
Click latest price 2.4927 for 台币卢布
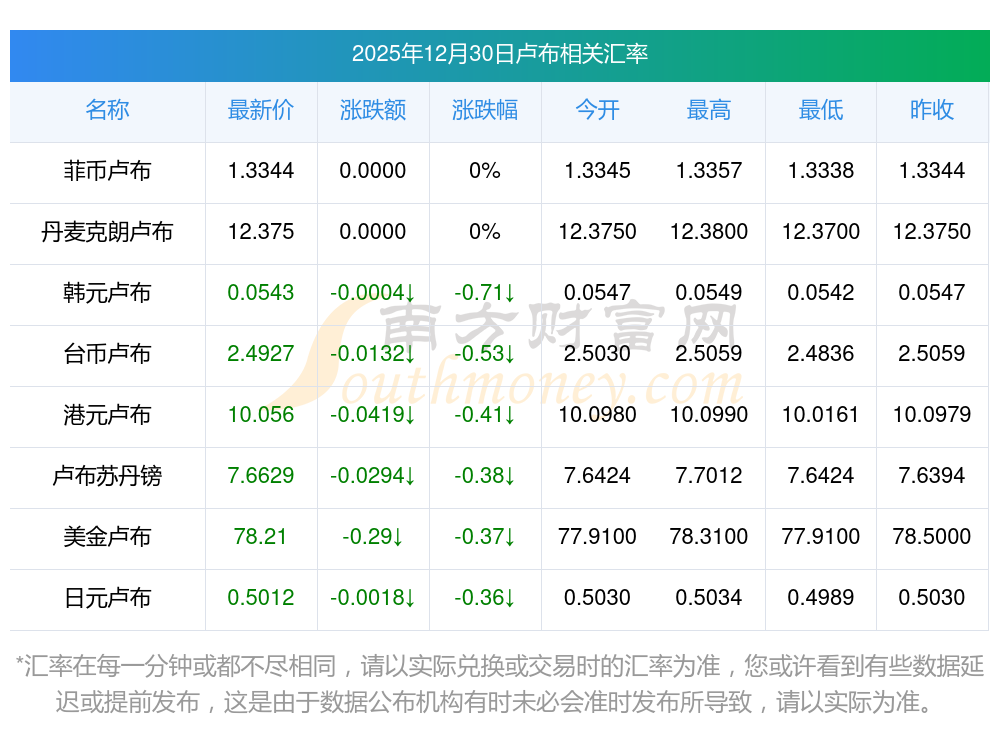261,353
